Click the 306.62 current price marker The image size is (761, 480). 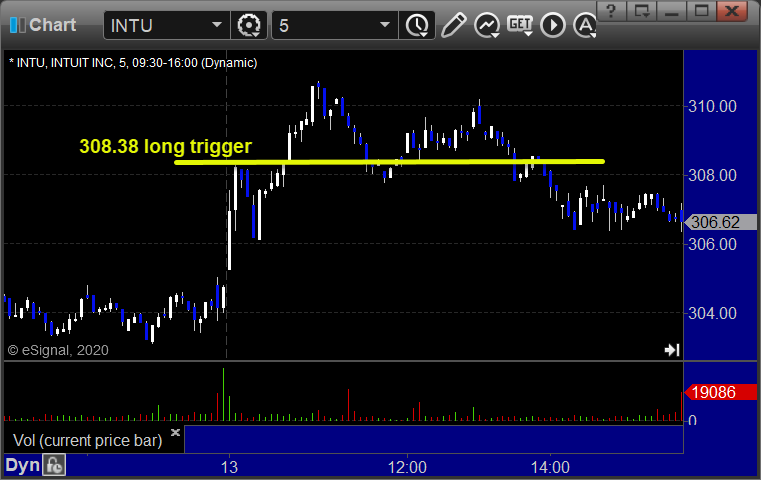pyautogui.click(x=720, y=222)
